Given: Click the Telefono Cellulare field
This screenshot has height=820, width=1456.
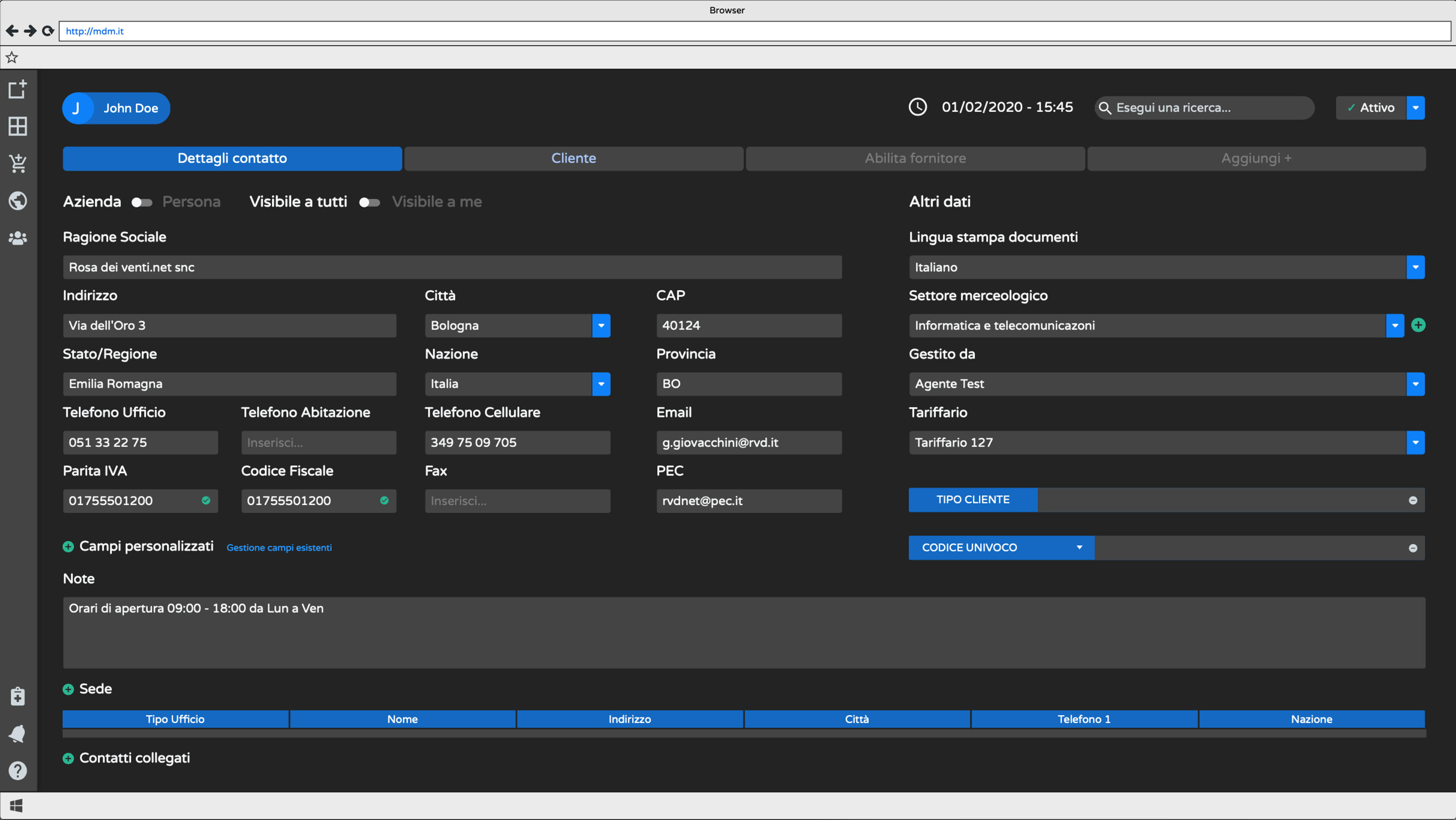Looking at the screenshot, I should 517,443.
